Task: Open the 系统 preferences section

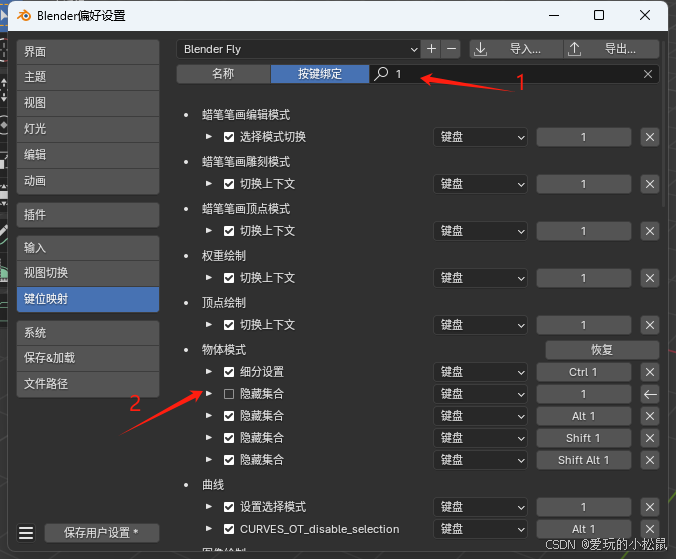Action: click(88, 333)
